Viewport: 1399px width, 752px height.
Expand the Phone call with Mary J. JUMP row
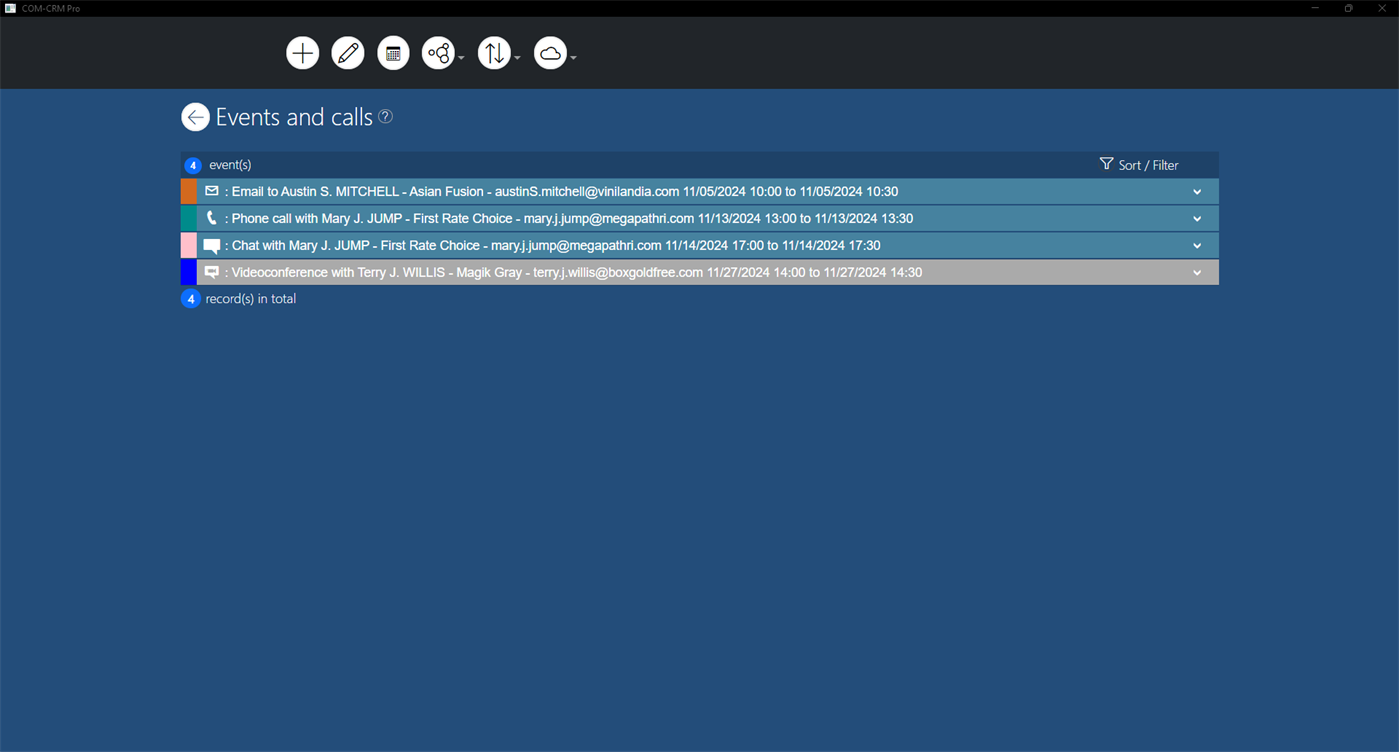[1196, 218]
